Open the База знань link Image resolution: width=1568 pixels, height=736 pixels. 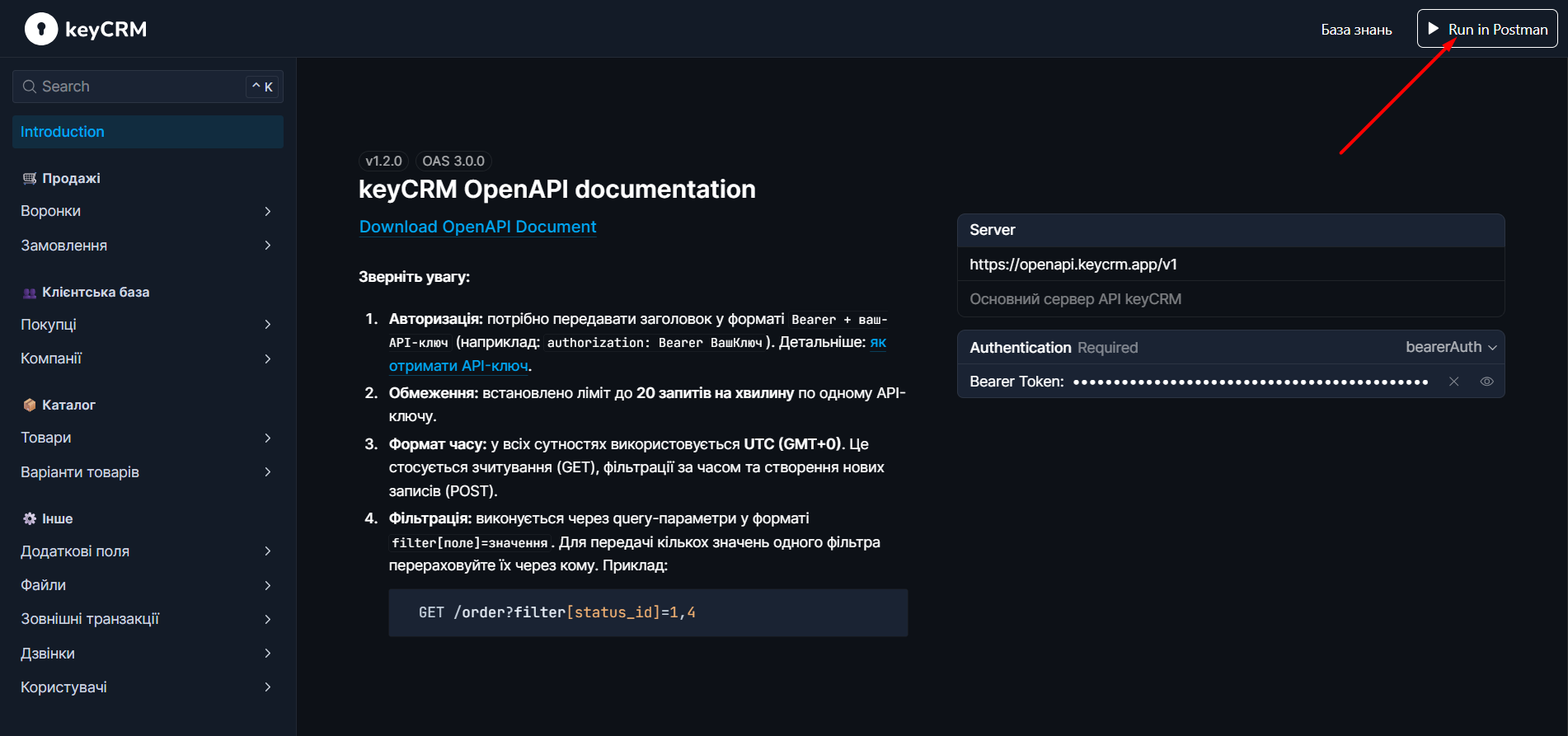tap(1356, 30)
